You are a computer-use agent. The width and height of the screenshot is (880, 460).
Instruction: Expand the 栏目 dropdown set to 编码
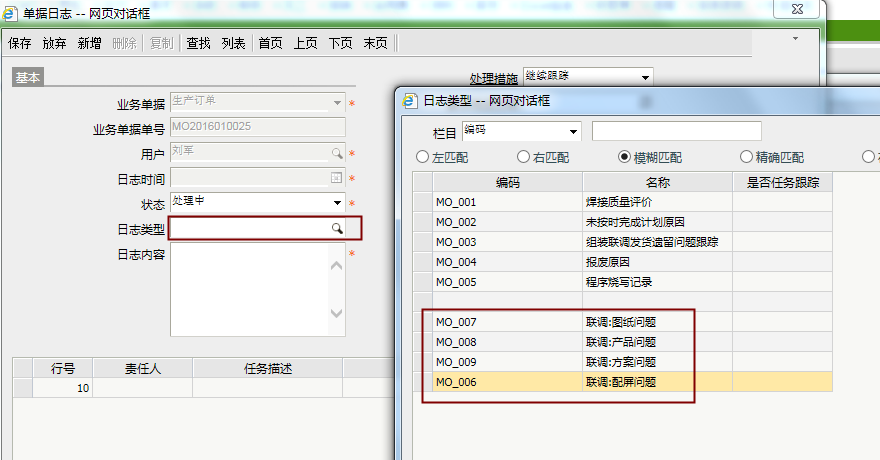point(573,131)
